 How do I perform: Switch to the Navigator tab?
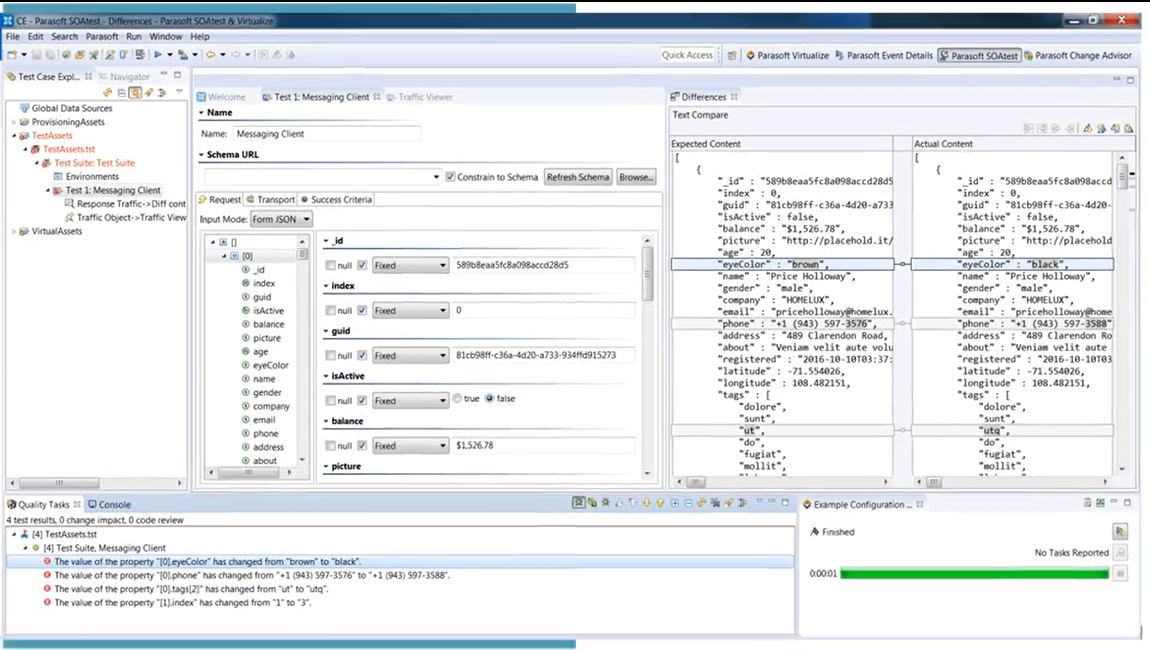125,76
